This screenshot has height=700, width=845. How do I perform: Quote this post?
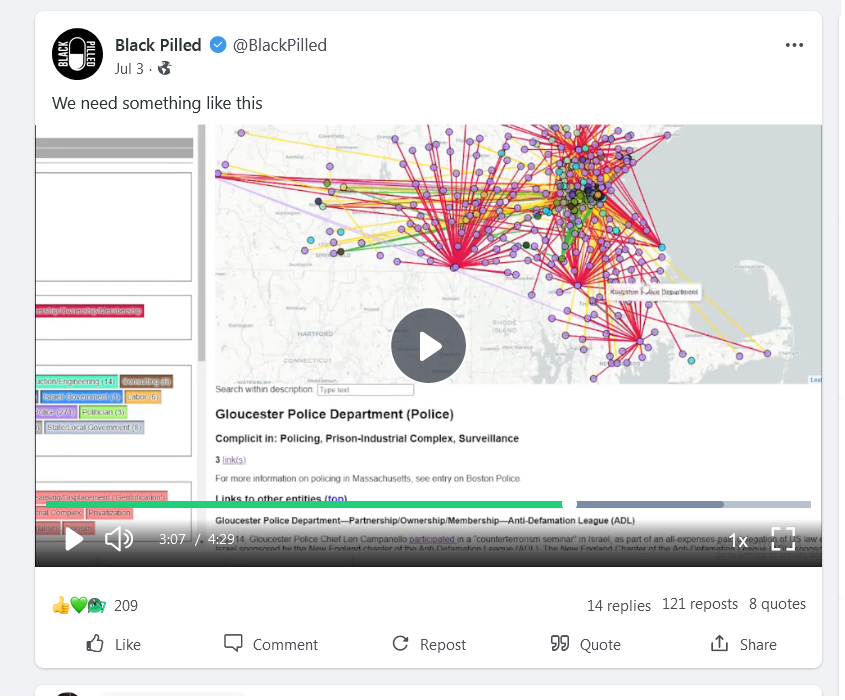(x=585, y=644)
